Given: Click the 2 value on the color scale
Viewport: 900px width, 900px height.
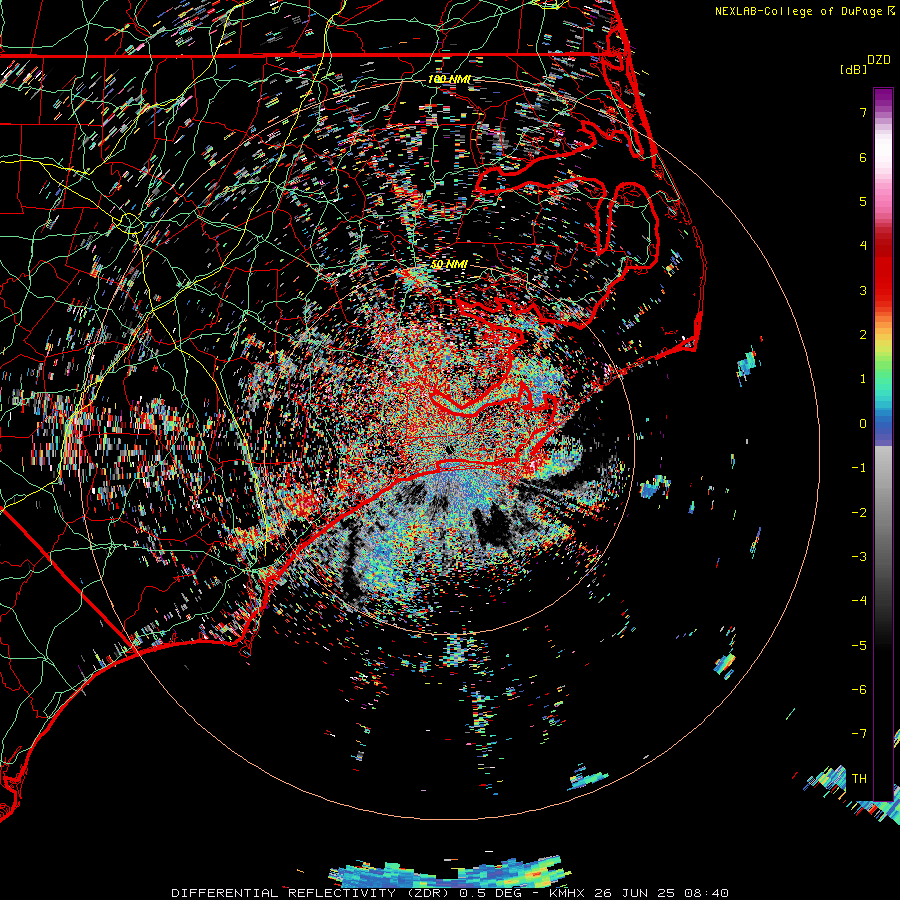Looking at the screenshot, I should tap(863, 335).
